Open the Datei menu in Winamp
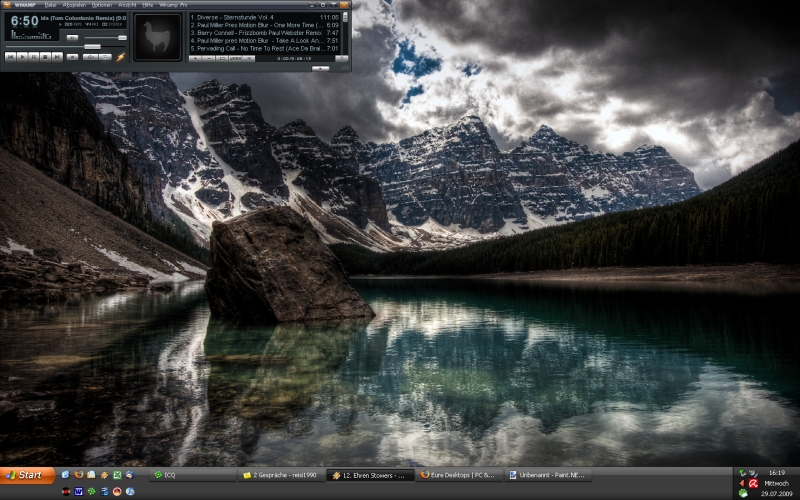This screenshot has height=500, width=800. (x=51, y=5)
